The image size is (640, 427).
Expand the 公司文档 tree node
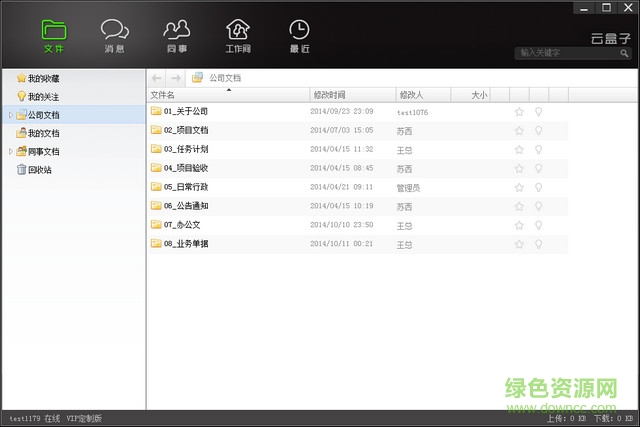(10, 115)
